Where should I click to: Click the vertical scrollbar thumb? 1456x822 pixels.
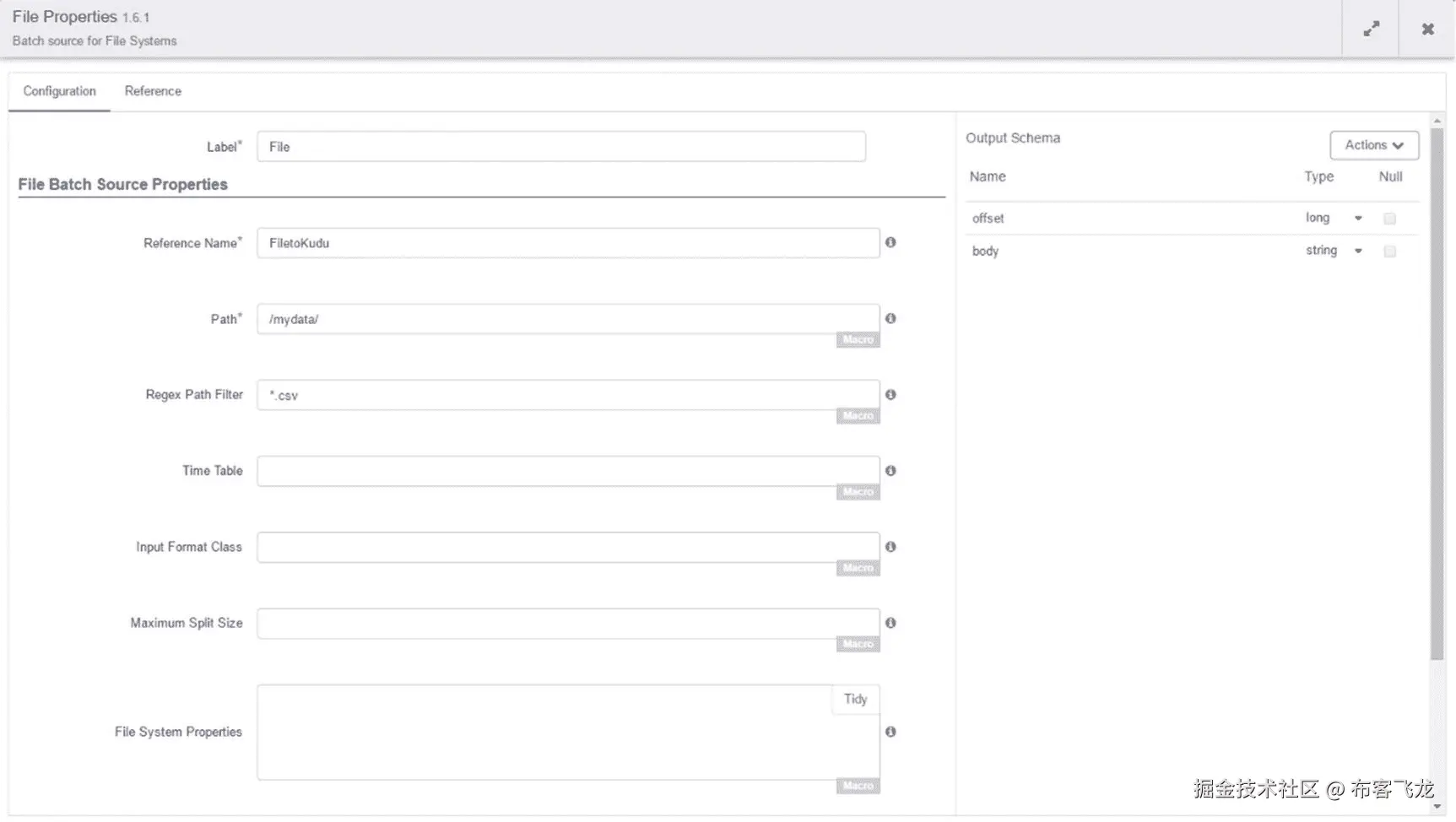(1437, 394)
